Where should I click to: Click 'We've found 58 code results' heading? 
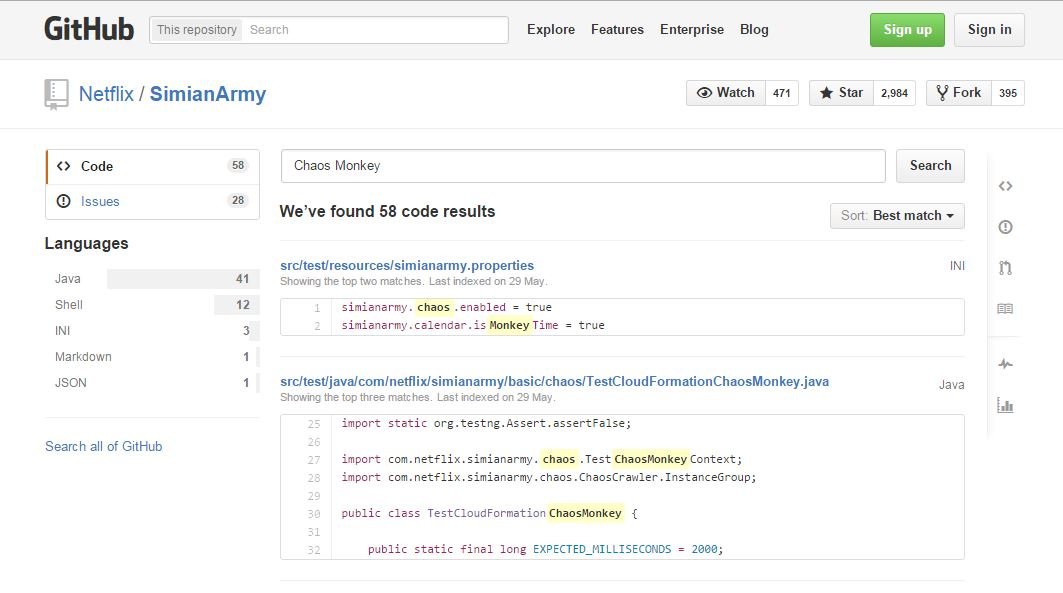pos(387,211)
